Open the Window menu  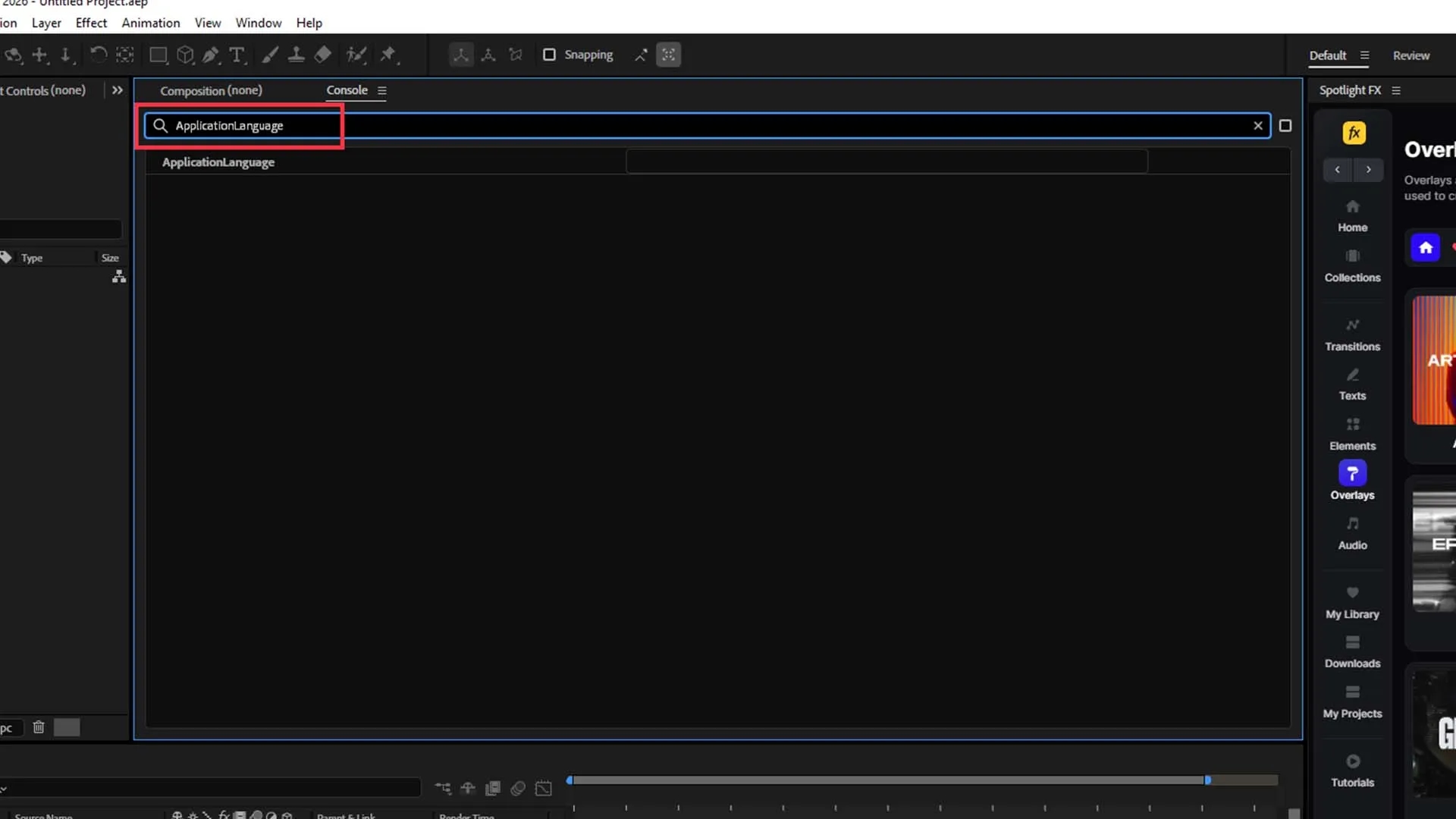click(x=258, y=23)
